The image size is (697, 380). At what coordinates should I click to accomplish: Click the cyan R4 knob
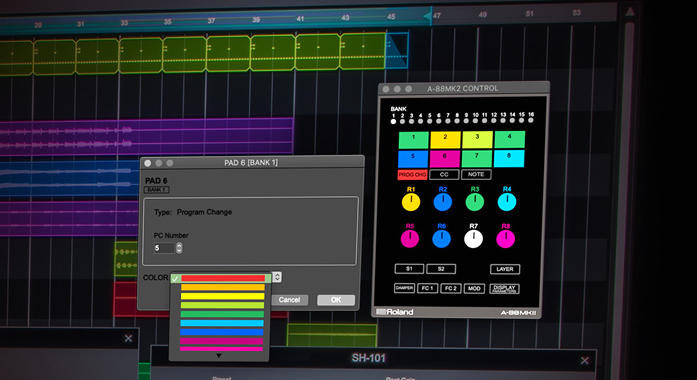click(x=507, y=202)
